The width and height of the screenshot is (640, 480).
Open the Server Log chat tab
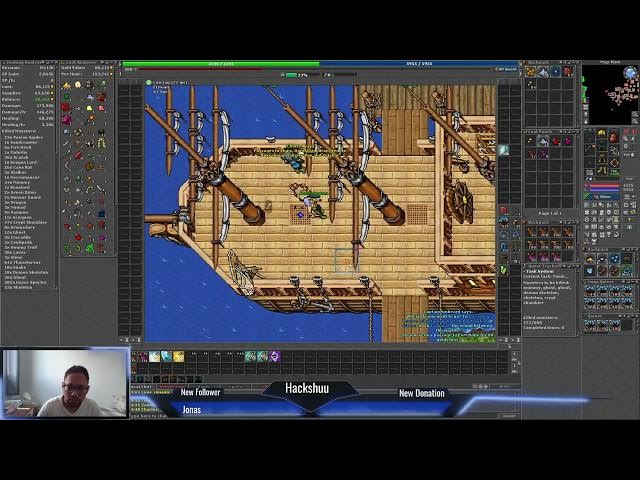coord(172,386)
